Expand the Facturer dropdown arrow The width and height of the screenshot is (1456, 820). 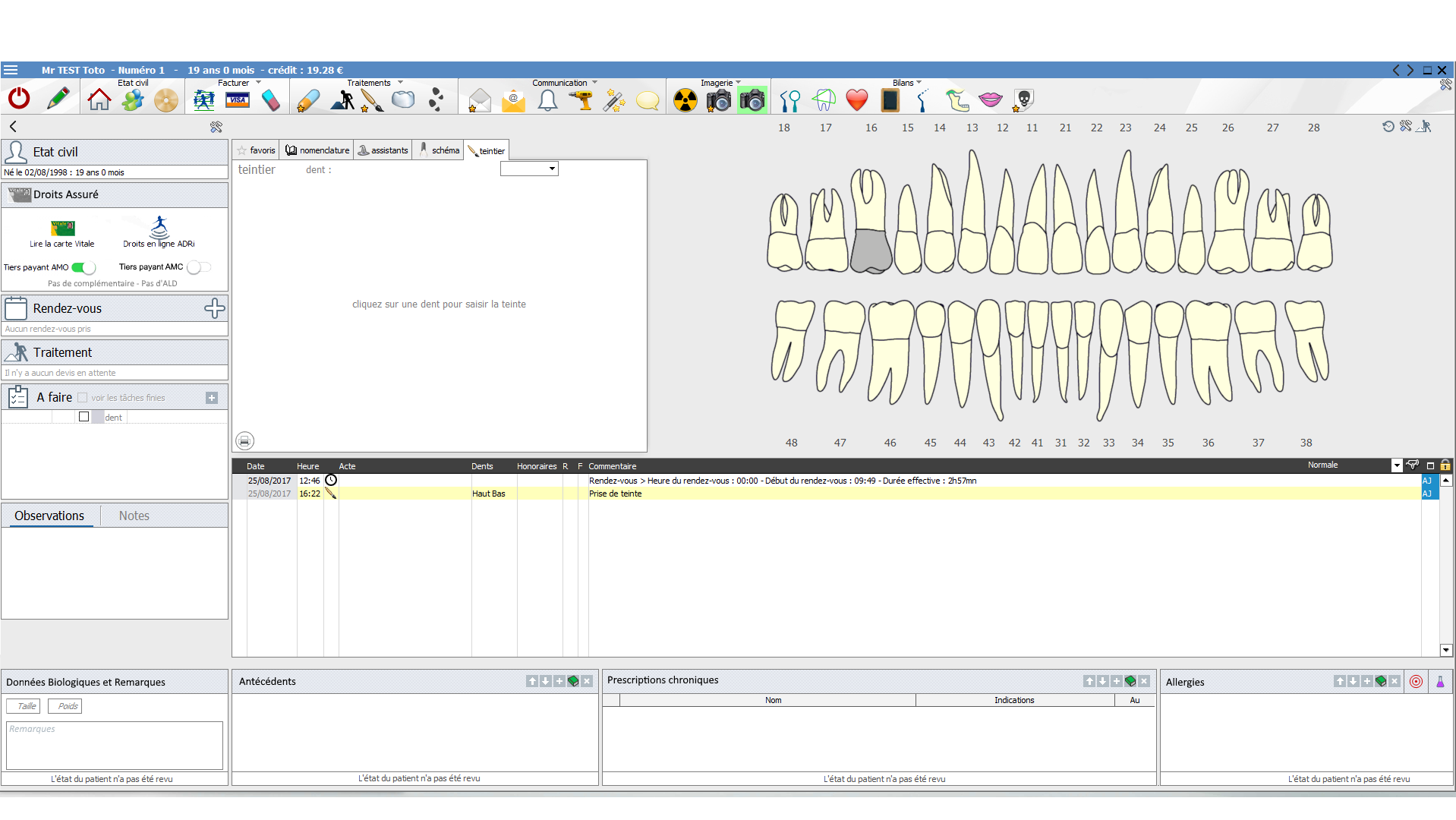click(259, 83)
